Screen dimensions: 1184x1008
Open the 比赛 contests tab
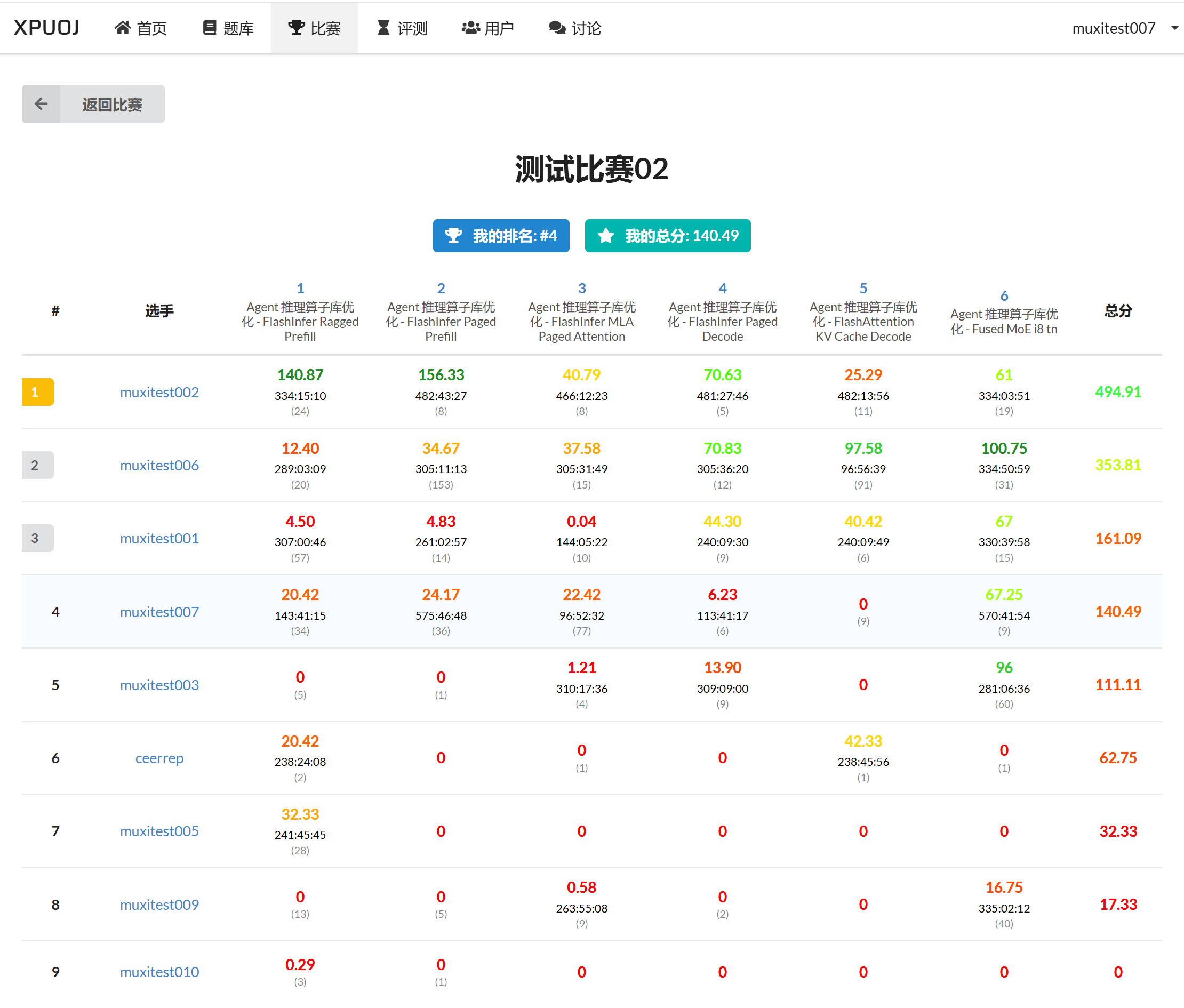coord(314,27)
